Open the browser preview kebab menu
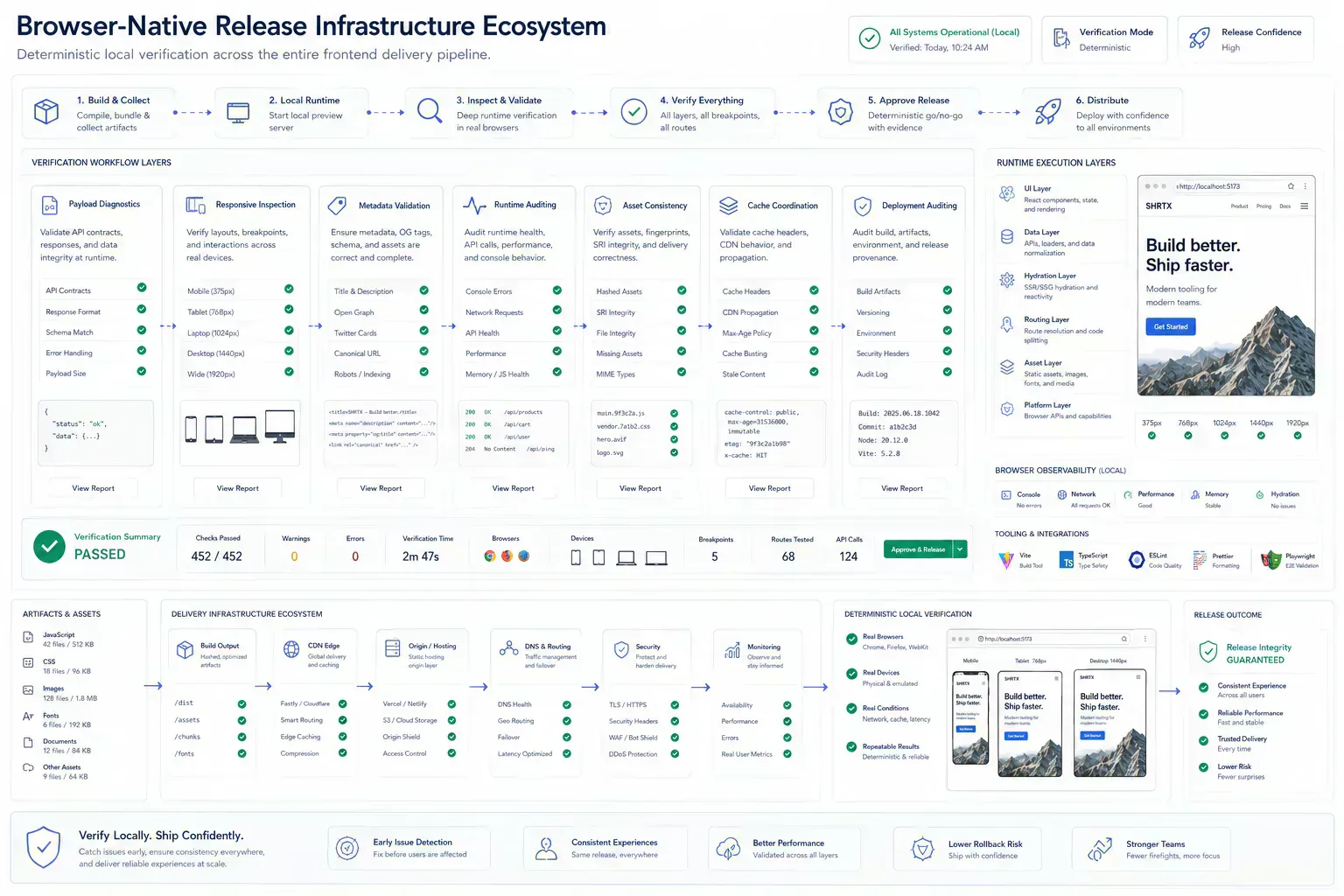The width and height of the screenshot is (1344, 896). [x=1305, y=186]
